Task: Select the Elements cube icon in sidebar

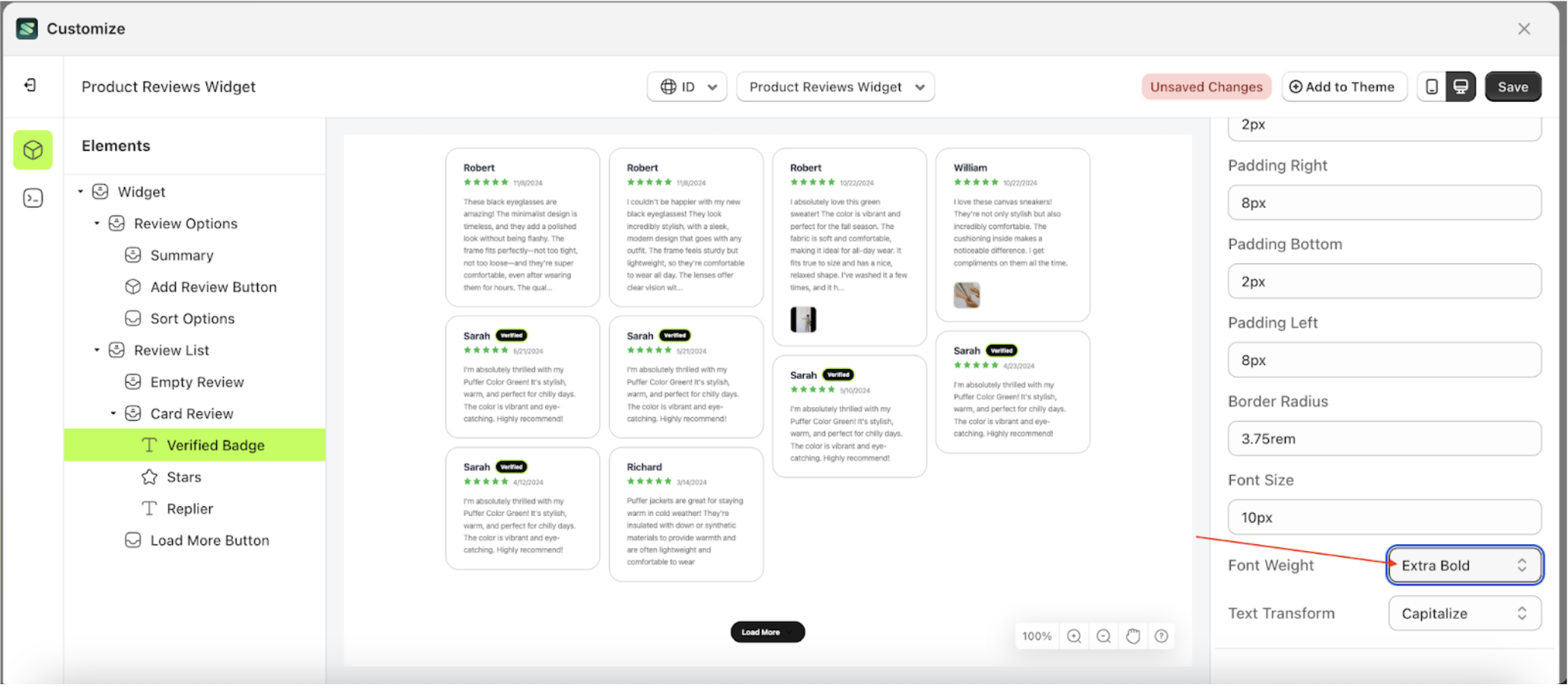Action: (32, 150)
